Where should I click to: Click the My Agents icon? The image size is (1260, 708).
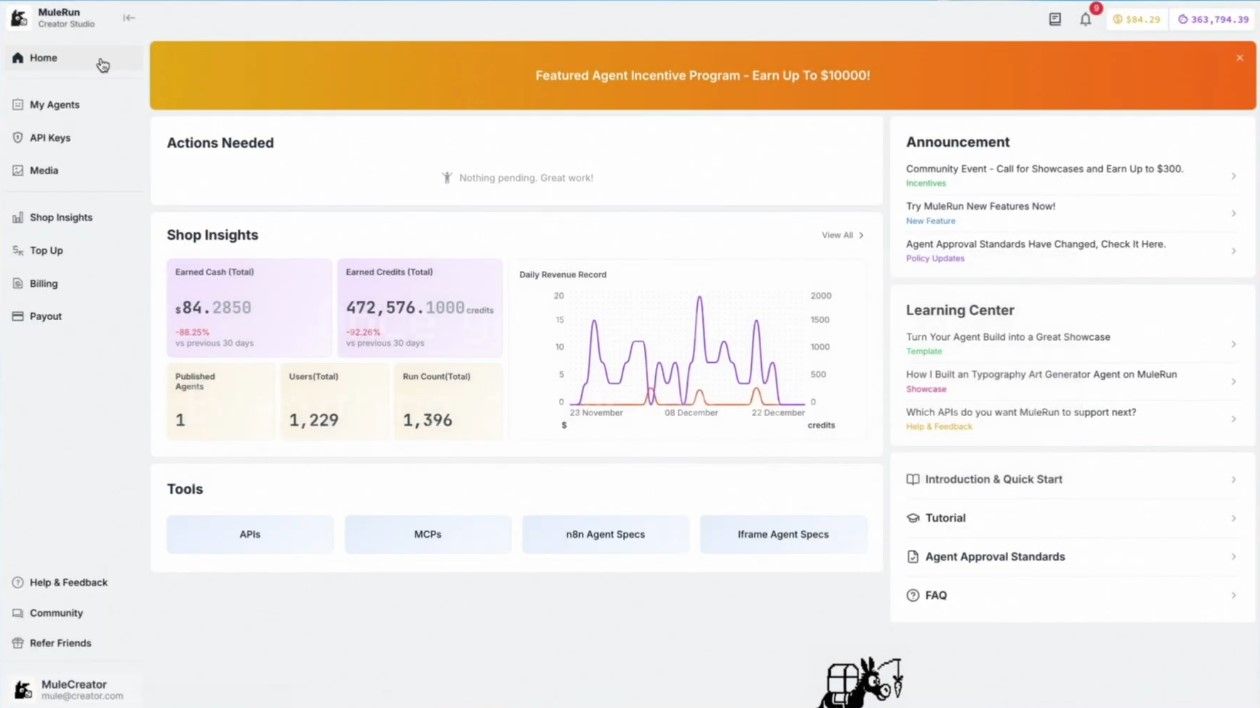pyautogui.click(x=17, y=104)
